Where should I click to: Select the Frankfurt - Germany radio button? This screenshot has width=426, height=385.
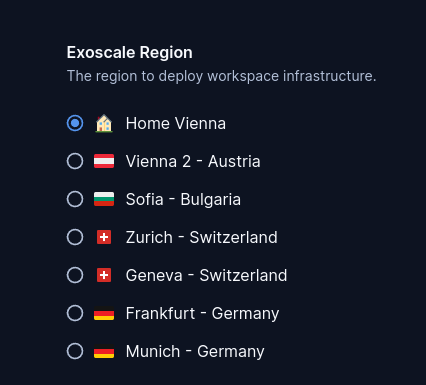click(75, 313)
